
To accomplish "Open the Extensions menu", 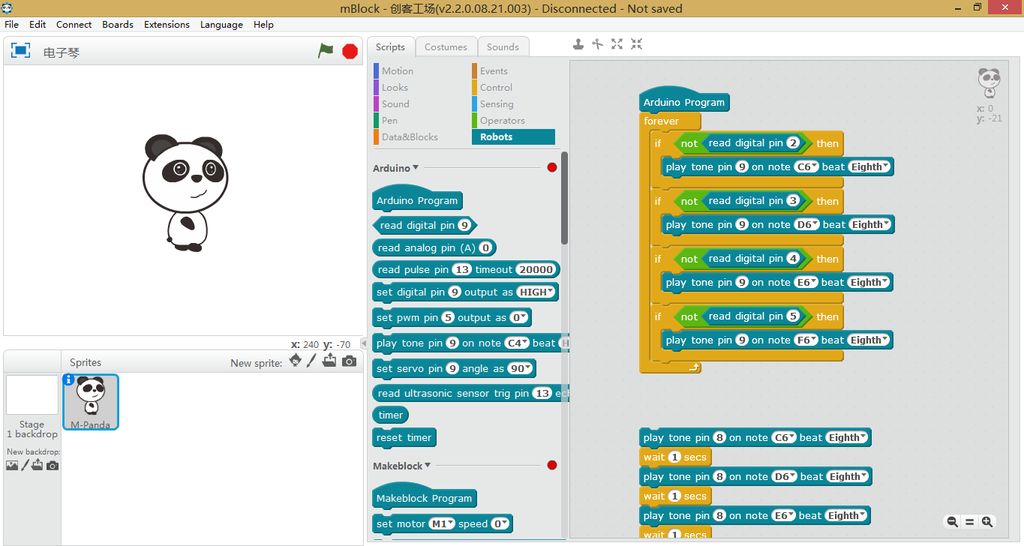I will click(x=167, y=24).
